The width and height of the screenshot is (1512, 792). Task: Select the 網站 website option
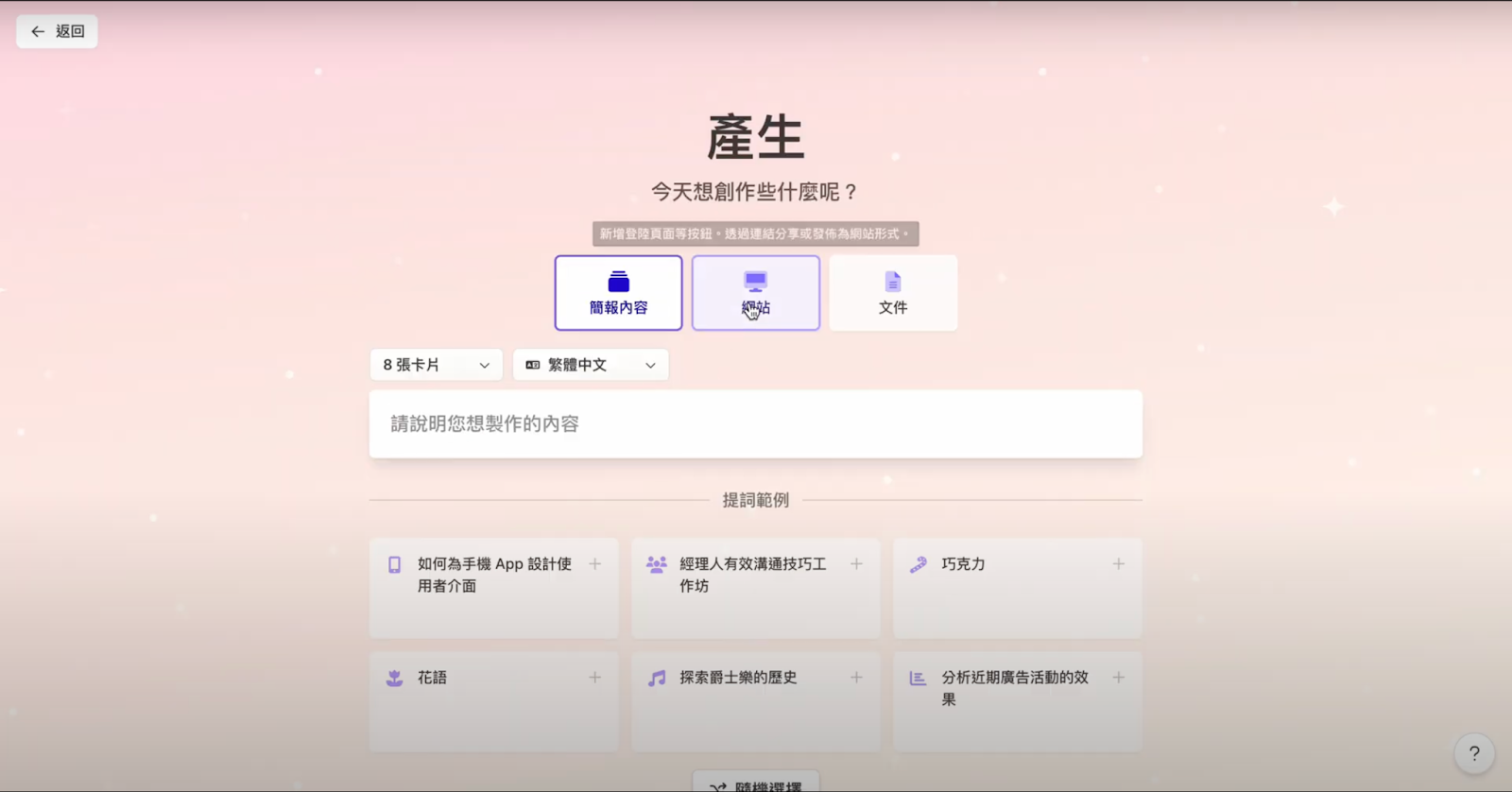(756, 293)
